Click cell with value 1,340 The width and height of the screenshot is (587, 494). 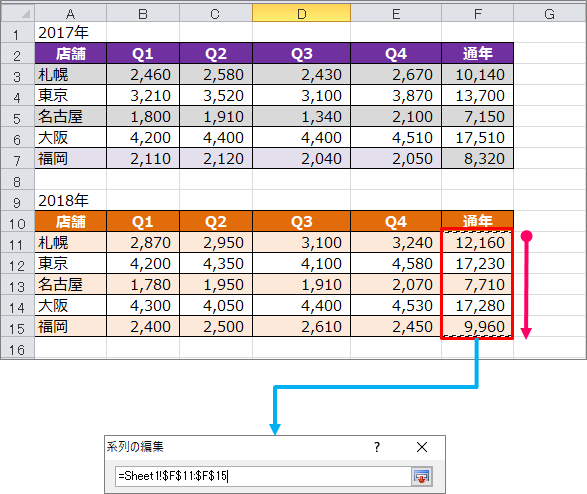(x=302, y=116)
